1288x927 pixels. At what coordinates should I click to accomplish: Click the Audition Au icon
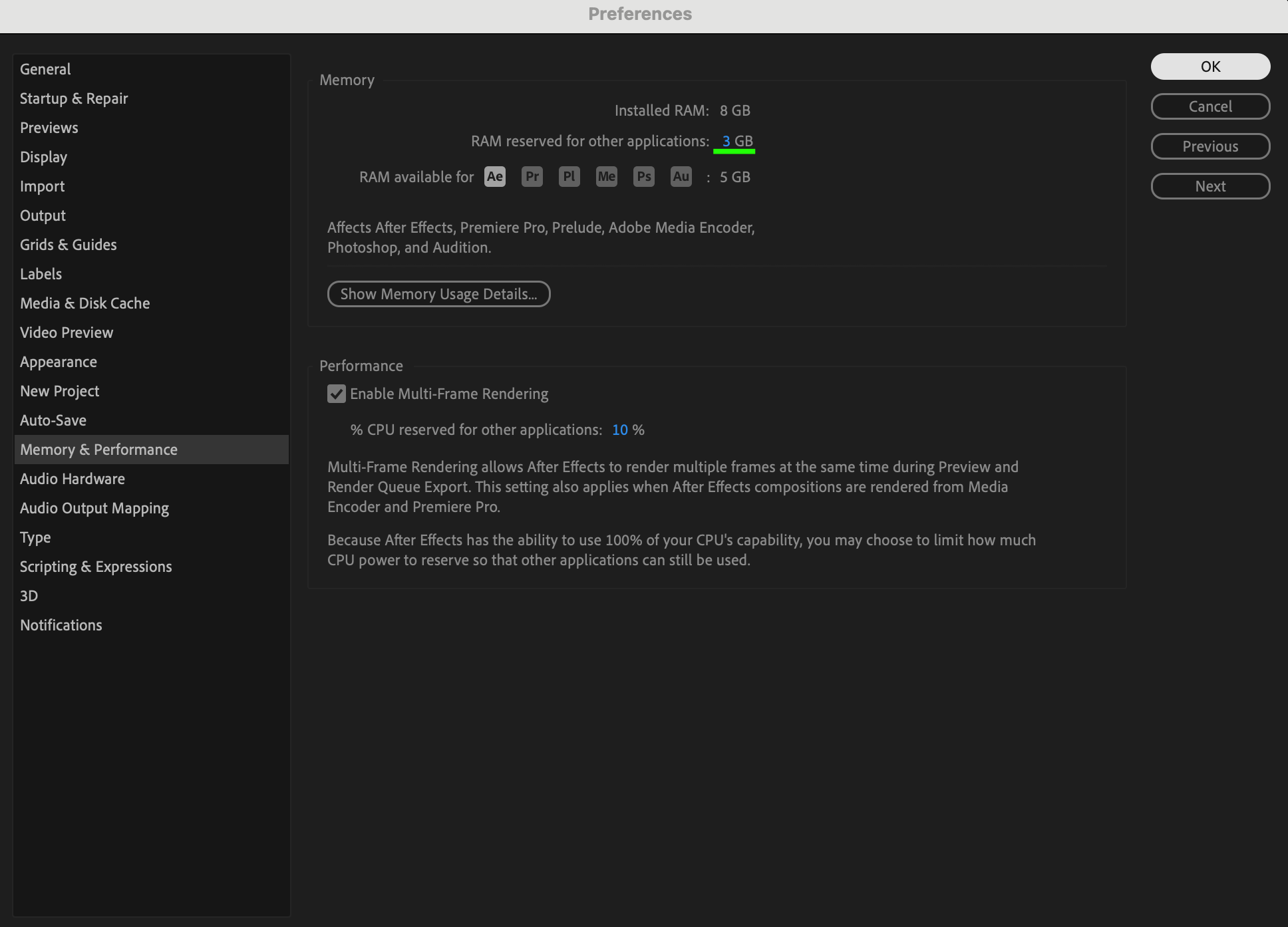click(x=681, y=177)
